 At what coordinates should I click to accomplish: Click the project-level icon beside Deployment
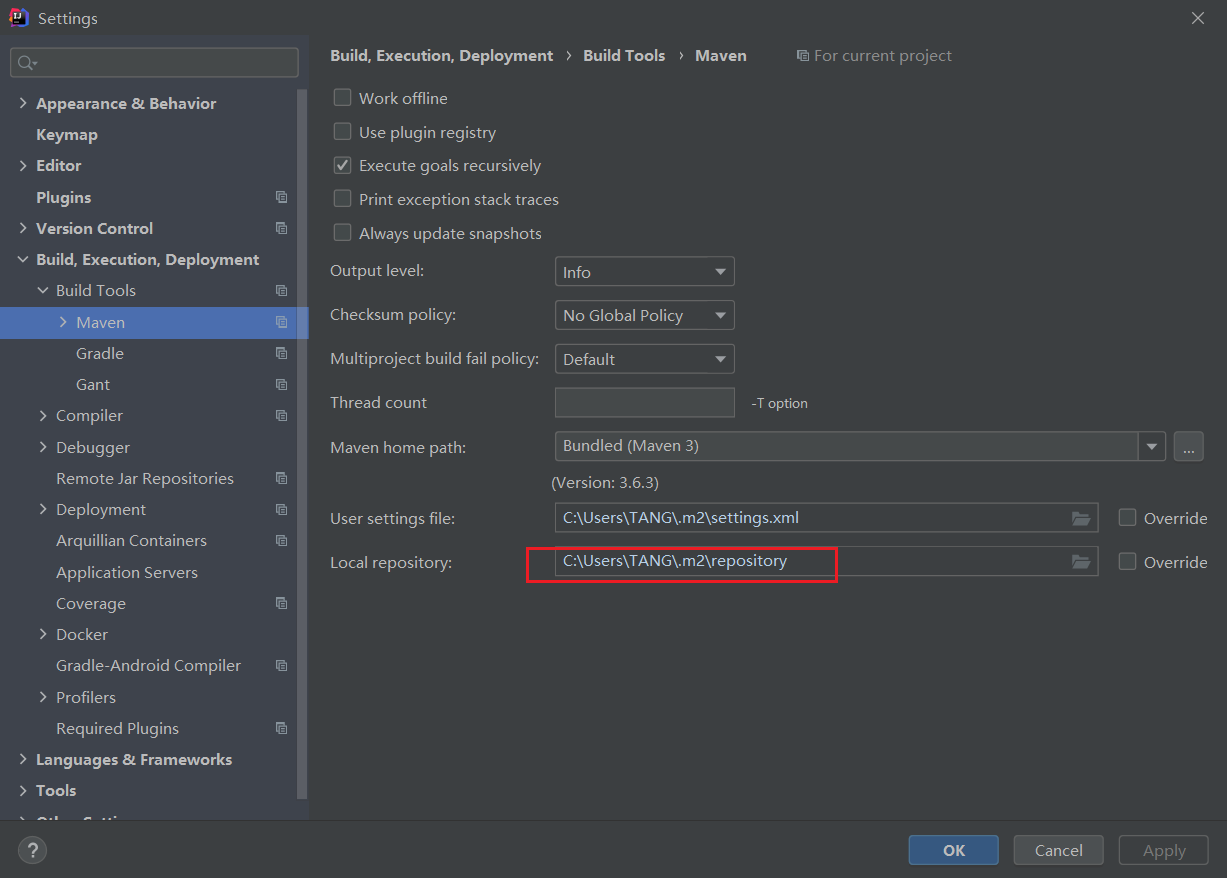click(x=282, y=510)
